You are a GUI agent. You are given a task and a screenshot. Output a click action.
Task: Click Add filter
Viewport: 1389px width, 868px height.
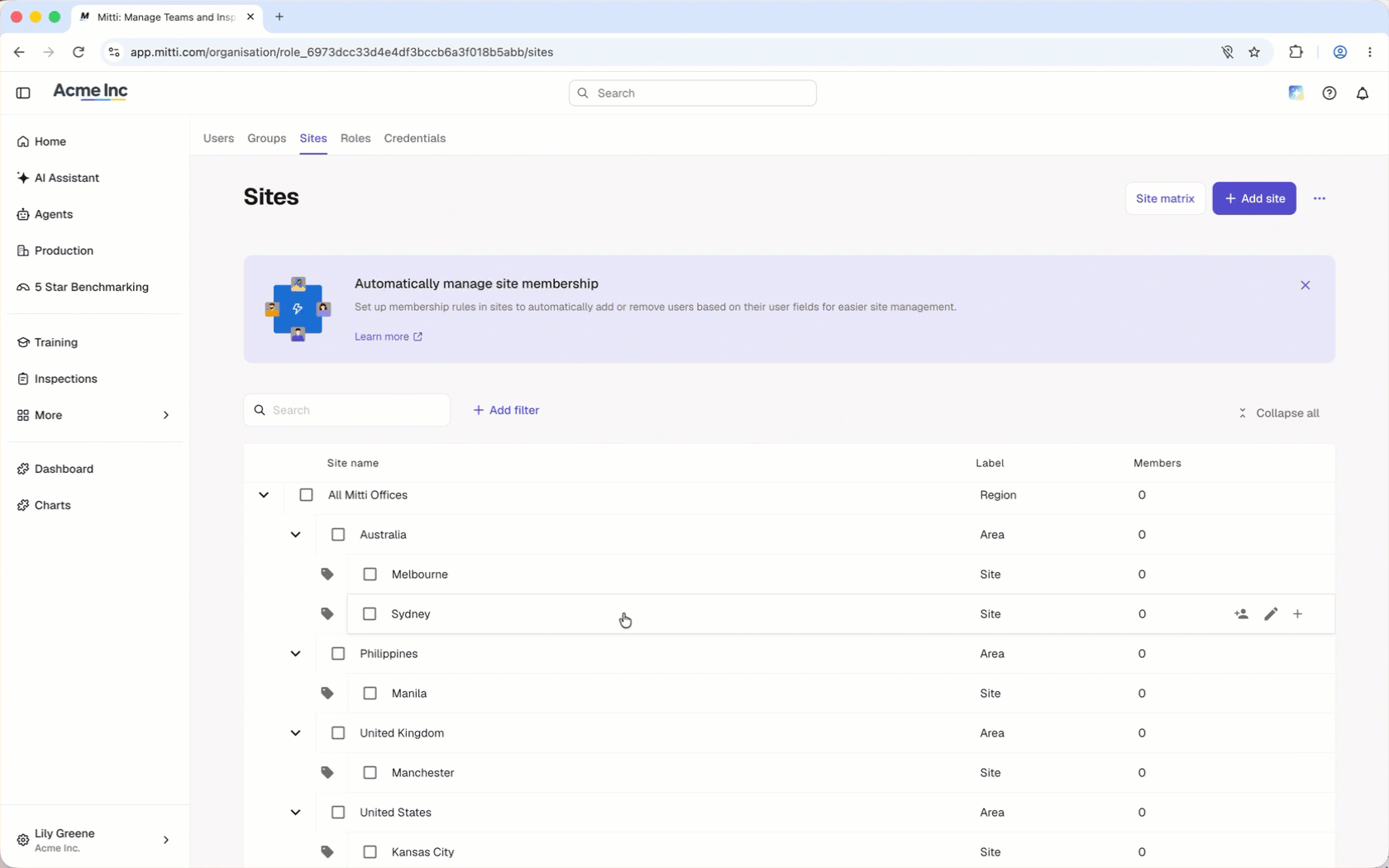tap(506, 410)
